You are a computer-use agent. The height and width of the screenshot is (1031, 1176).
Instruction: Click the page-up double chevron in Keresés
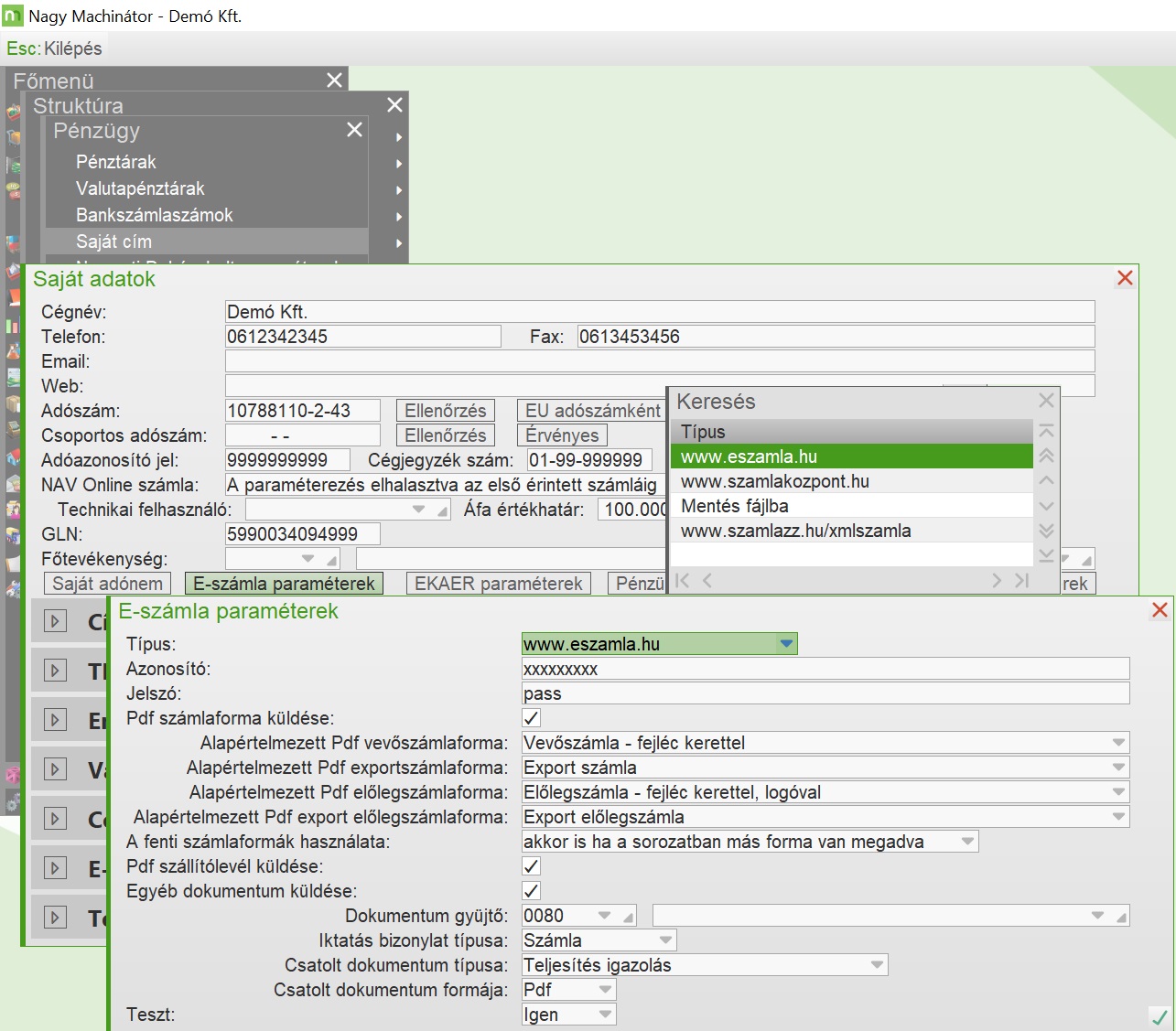point(1046,456)
